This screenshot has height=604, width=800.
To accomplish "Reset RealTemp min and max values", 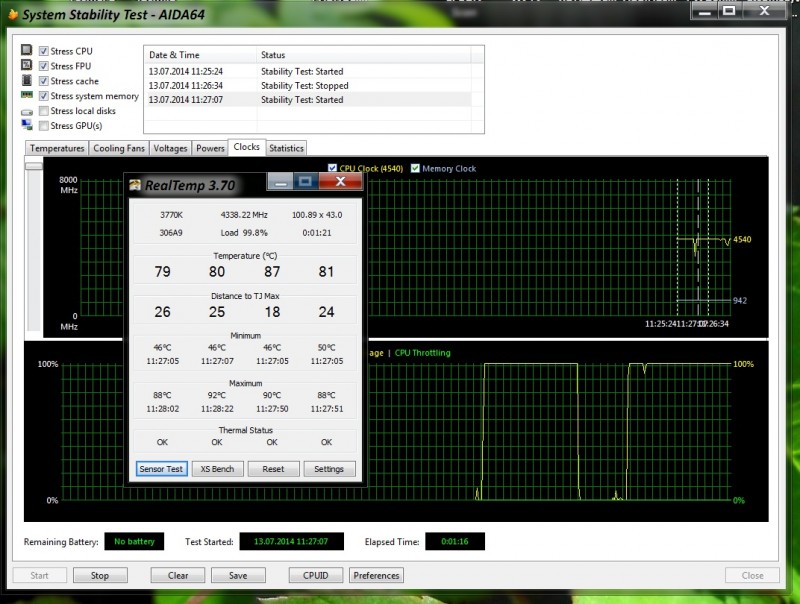I will [273, 469].
